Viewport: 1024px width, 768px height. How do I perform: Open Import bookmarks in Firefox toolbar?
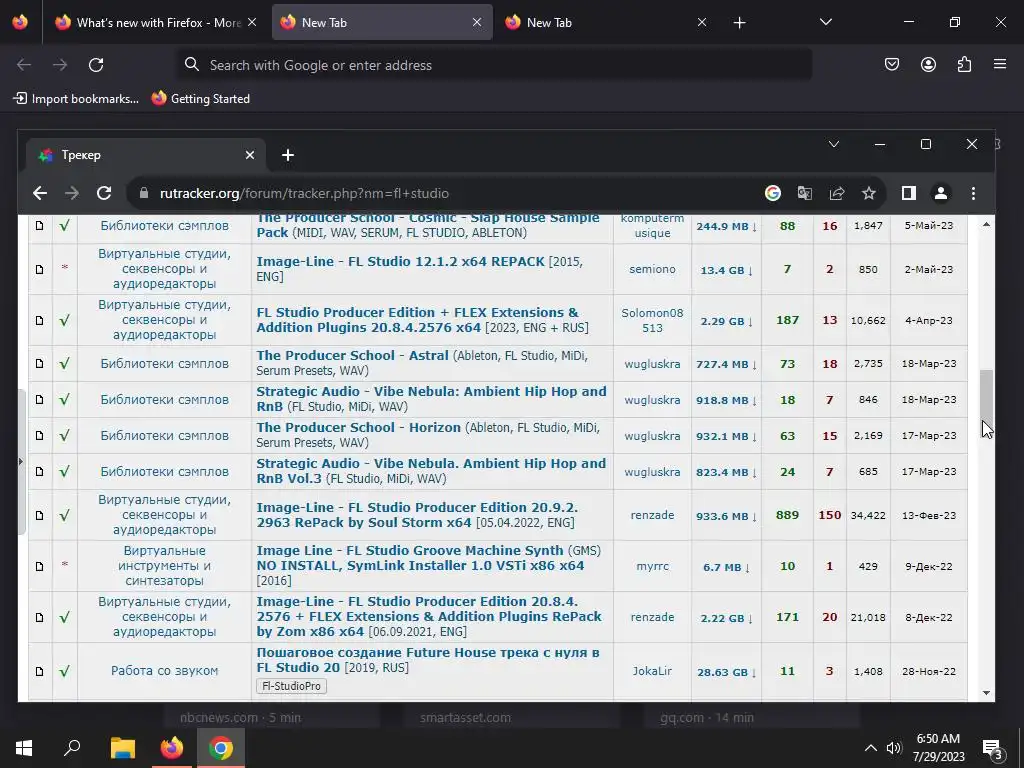(76, 99)
